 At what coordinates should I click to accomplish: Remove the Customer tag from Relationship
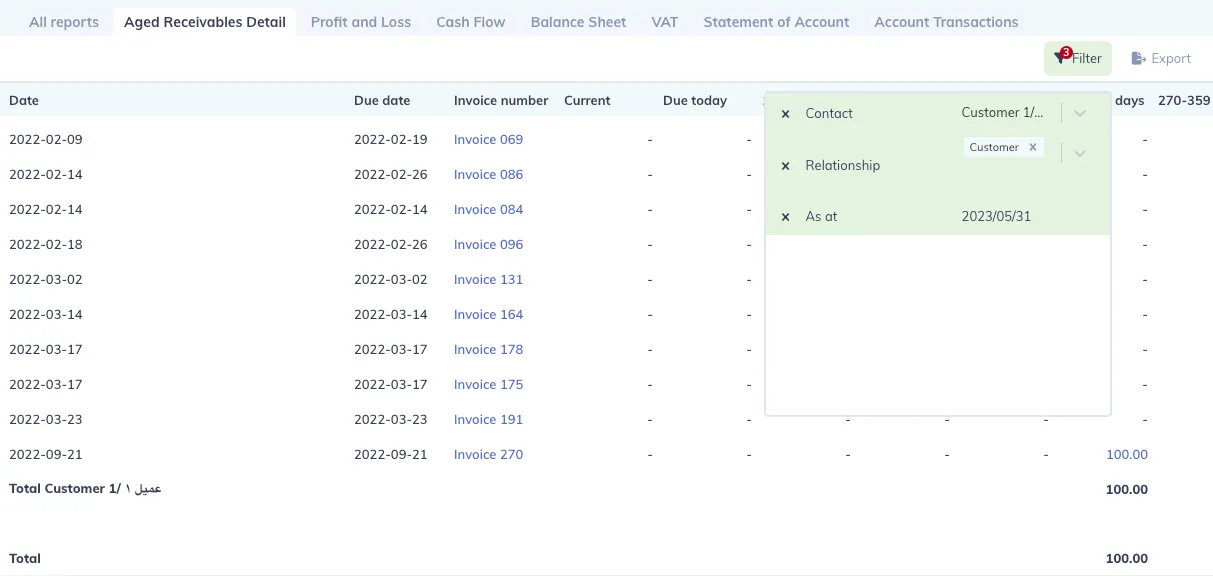pos(1033,147)
